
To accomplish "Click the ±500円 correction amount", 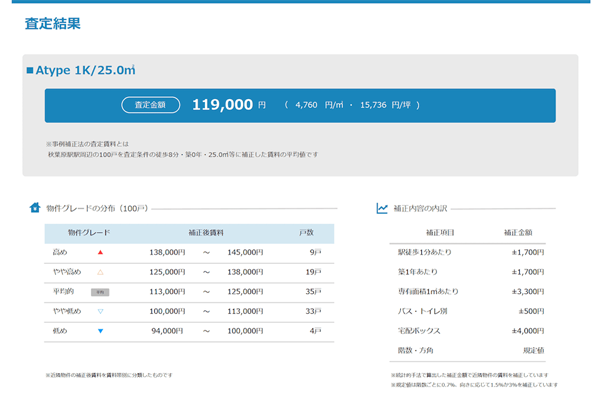I will click(531, 311).
